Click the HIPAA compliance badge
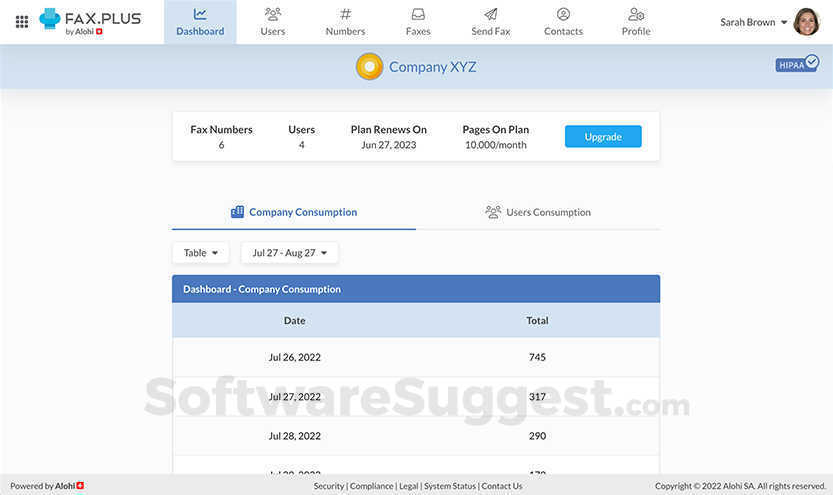Screen dimensions: 833x495 tap(797, 64)
